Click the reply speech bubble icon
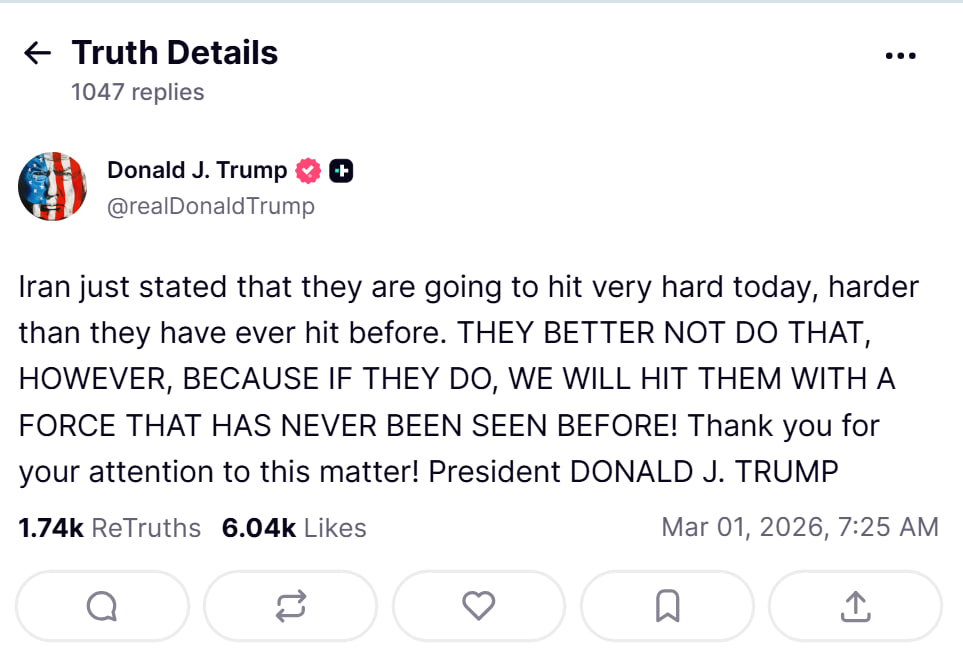The height and width of the screenshot is (668, 963). click(x=102, y=606)
